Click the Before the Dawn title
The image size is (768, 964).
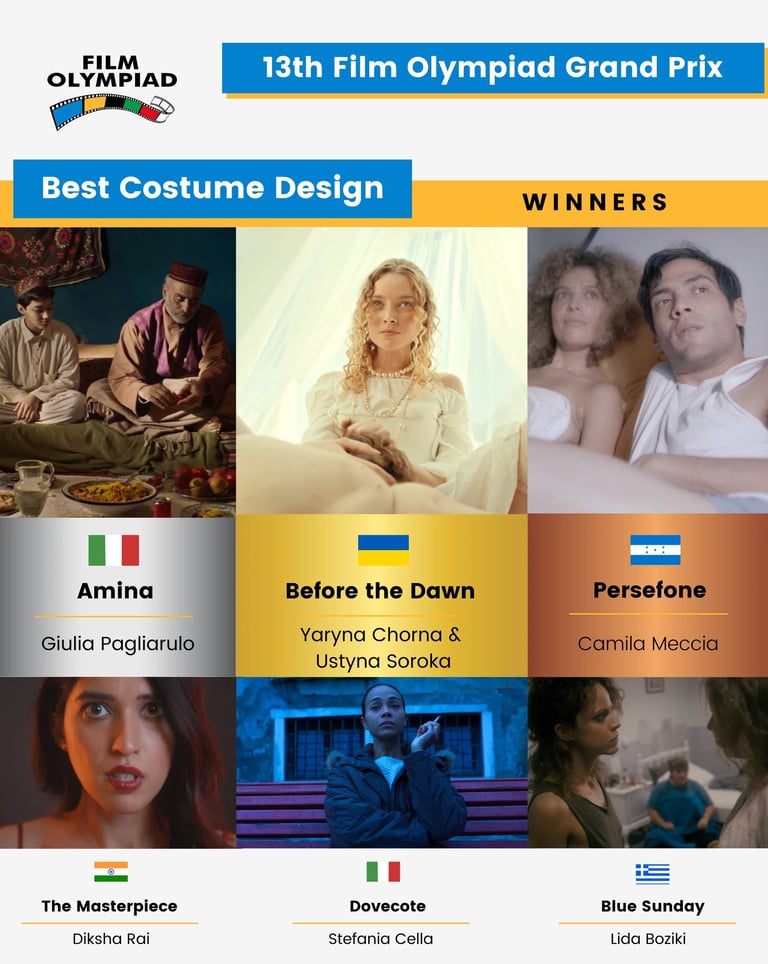(380, 591)
